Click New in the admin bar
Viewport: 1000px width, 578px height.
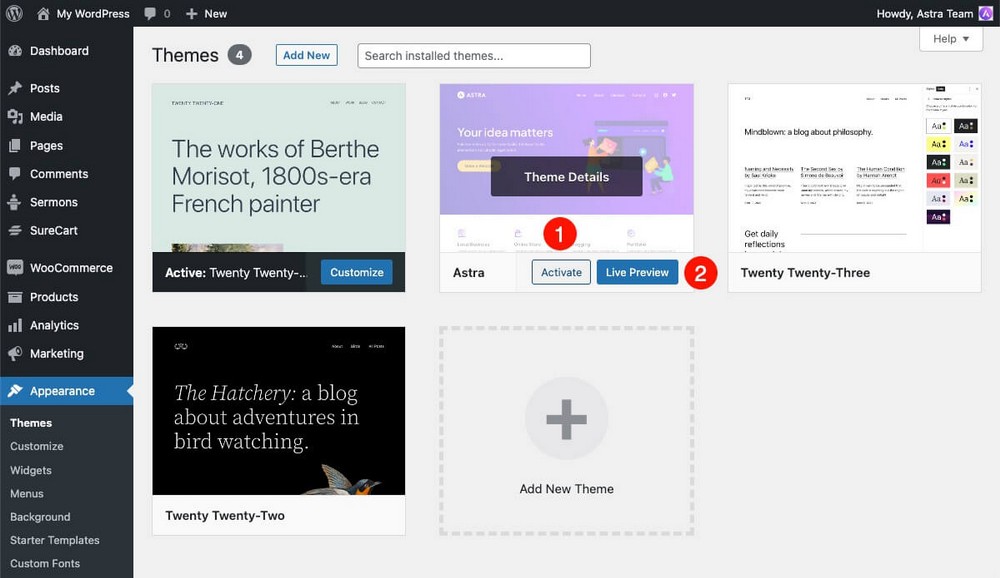pos(216,13)
